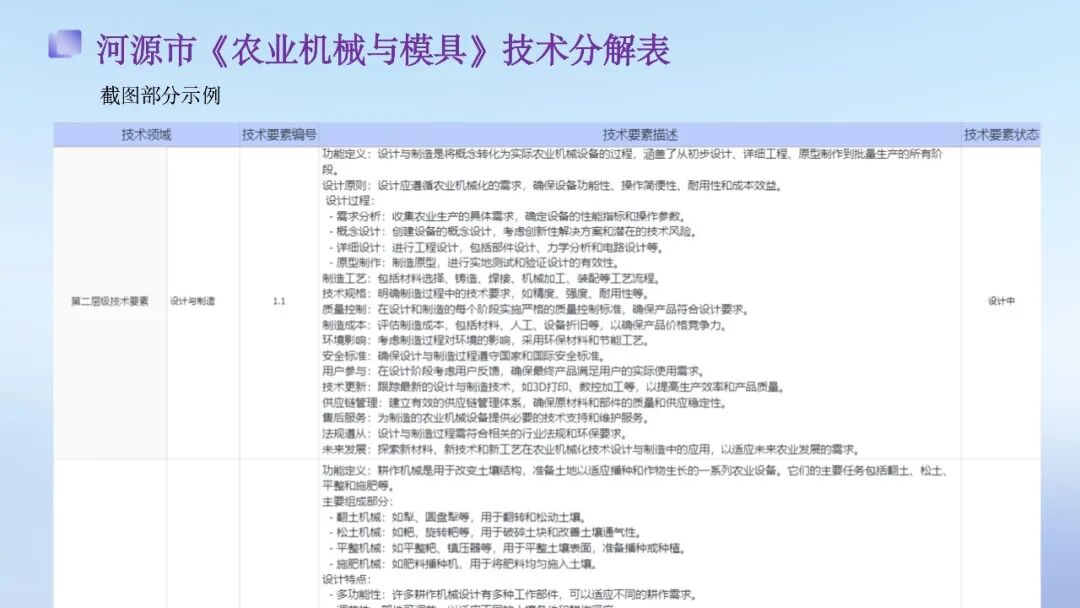The height and width of the screenshot is (608, 1080).
Task: Click the 施肥机械 bullet line
Action: pos(464,564)
